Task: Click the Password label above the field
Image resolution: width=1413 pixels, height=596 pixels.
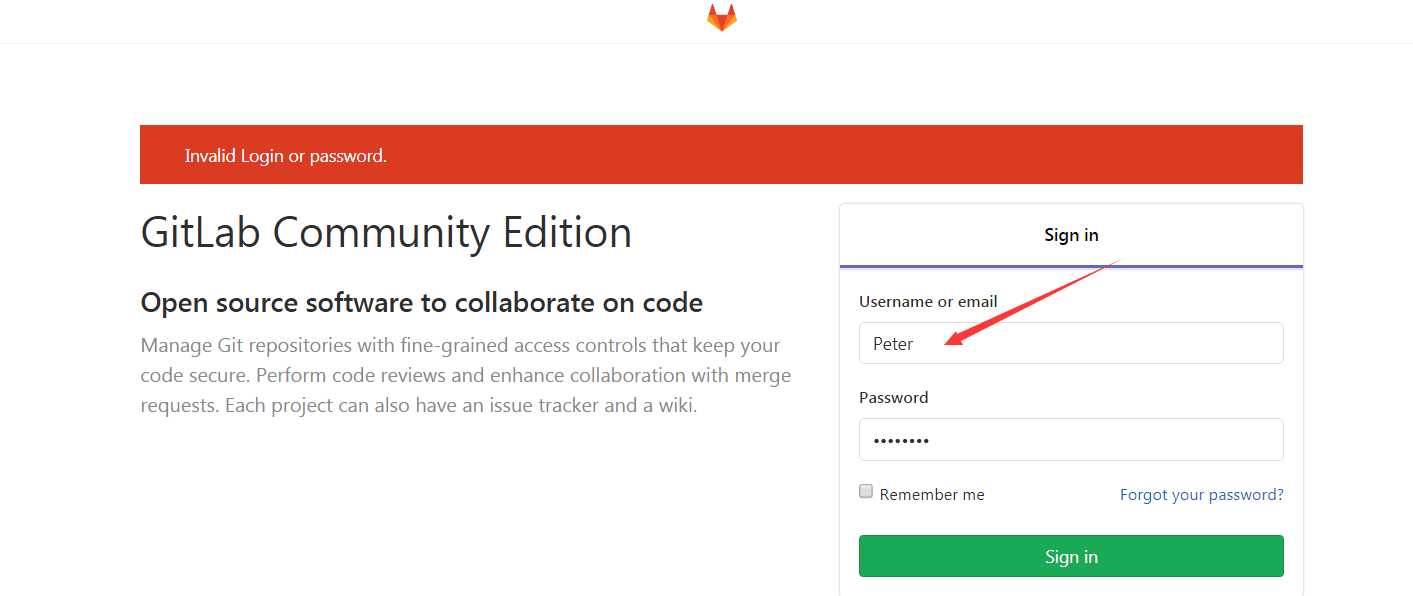Action: (x=893, y=398)
